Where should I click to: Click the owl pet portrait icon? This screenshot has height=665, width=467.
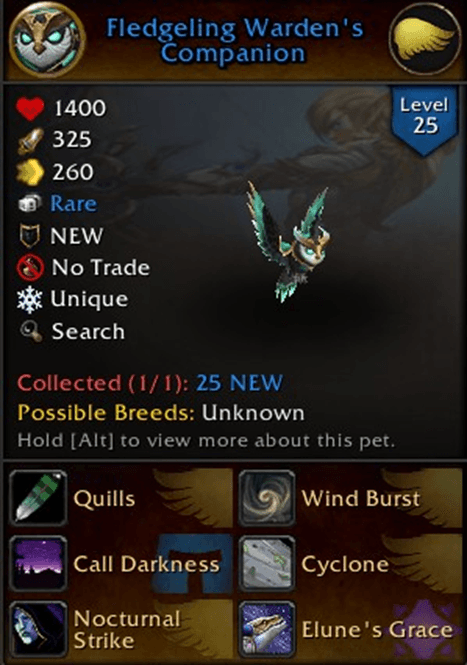(47, 39)
